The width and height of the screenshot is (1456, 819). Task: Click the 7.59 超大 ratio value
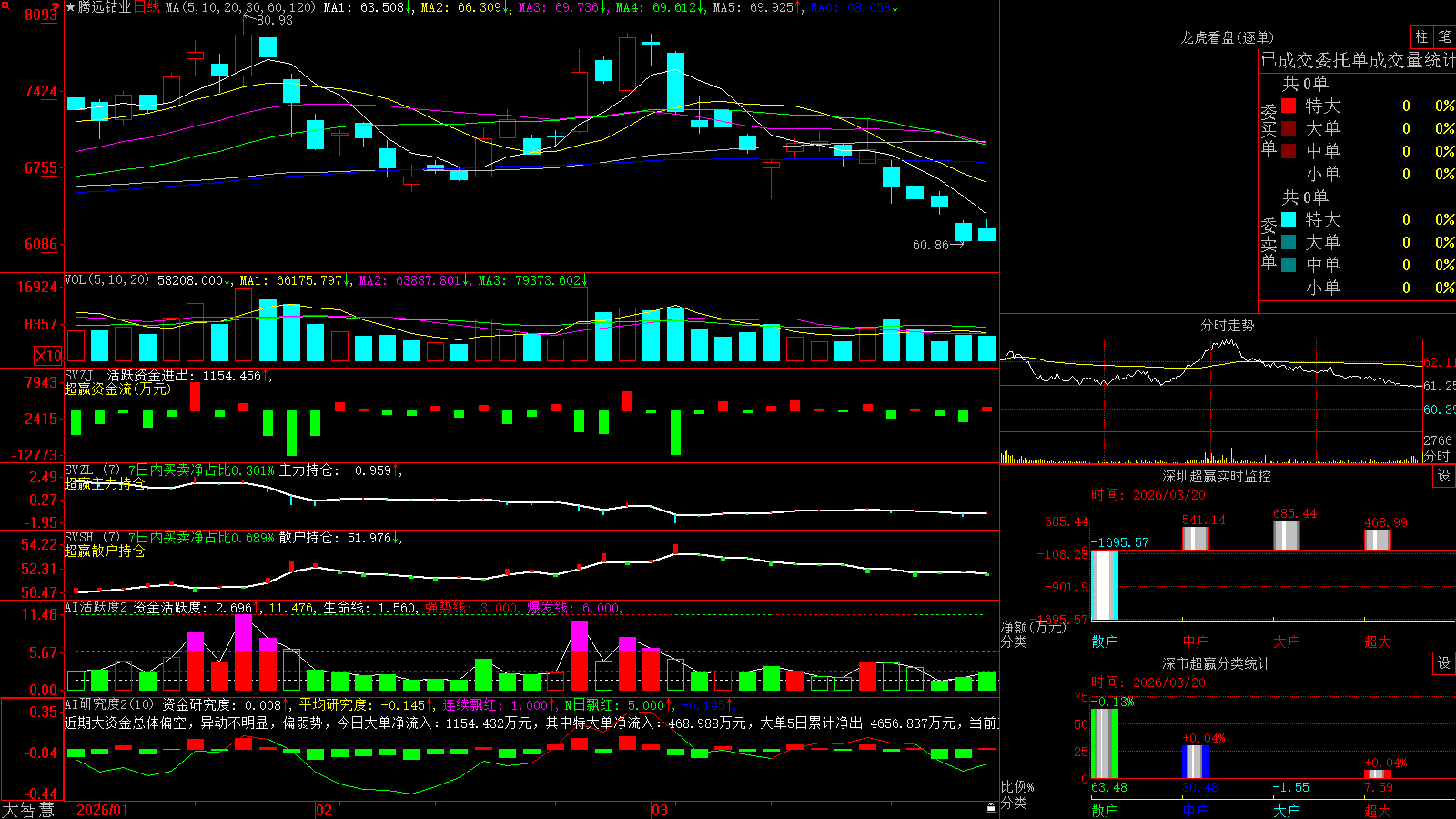point(1379,787)
